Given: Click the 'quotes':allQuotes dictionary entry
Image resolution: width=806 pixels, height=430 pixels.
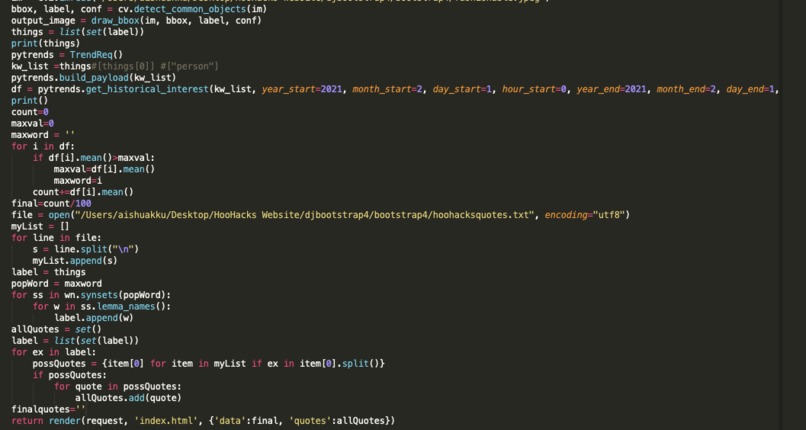Looking at the screenshot, I should 338,421.
